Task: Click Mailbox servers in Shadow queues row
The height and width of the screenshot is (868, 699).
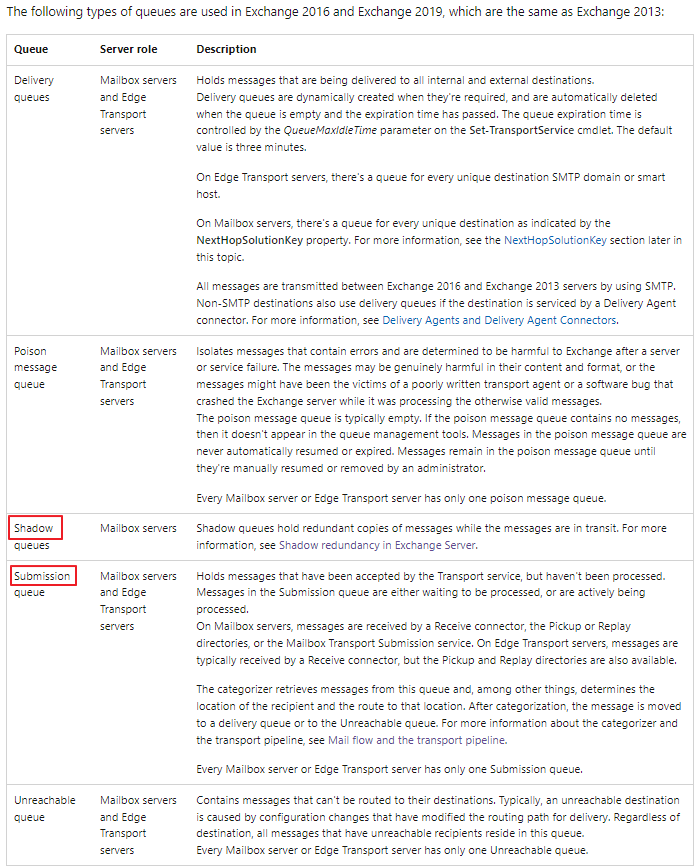Action: coord(138,528)
